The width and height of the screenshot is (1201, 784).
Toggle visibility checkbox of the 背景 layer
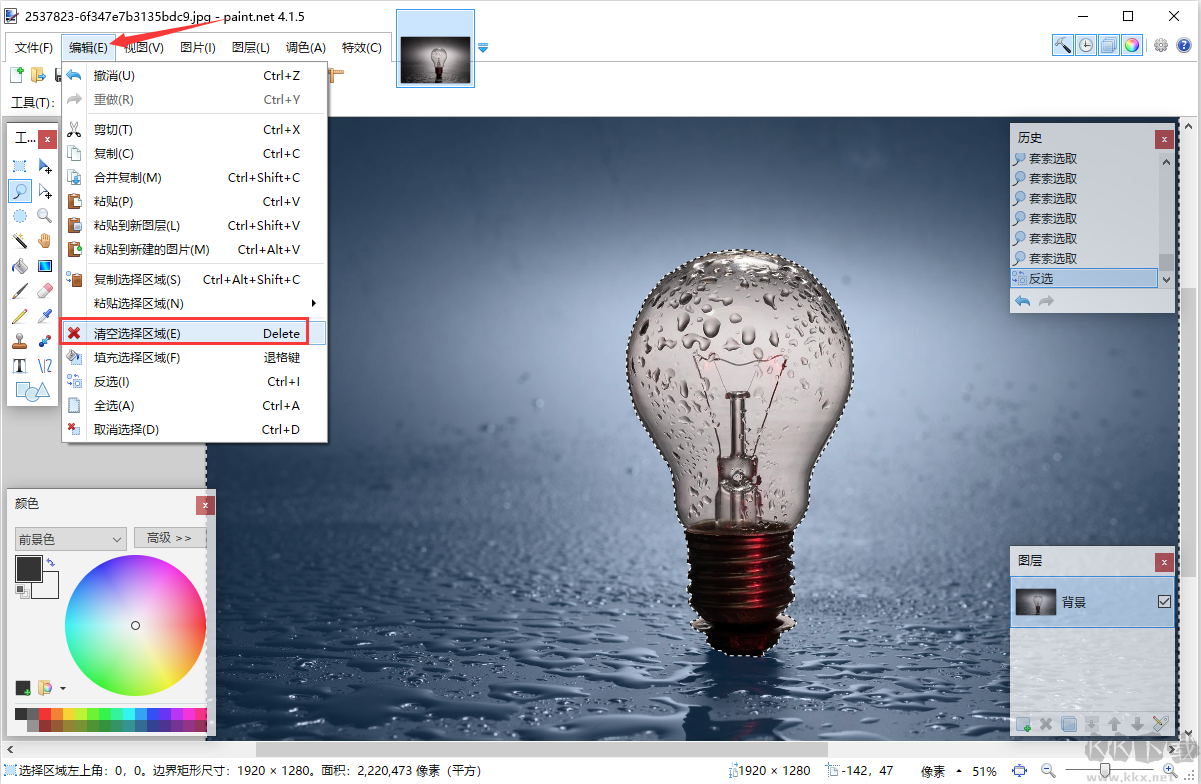click(x=1166, y=601)
